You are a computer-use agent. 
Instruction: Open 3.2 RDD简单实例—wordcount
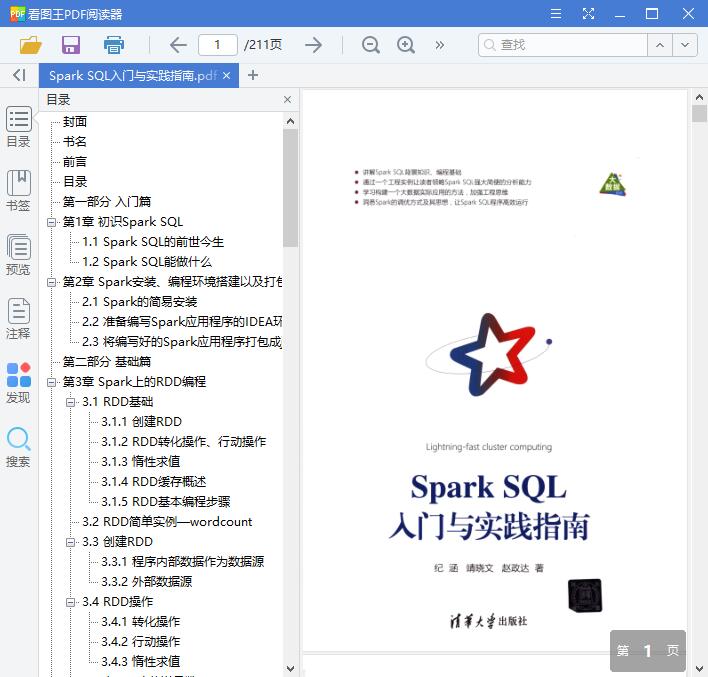pyautogui.click(x=167, y=522)
